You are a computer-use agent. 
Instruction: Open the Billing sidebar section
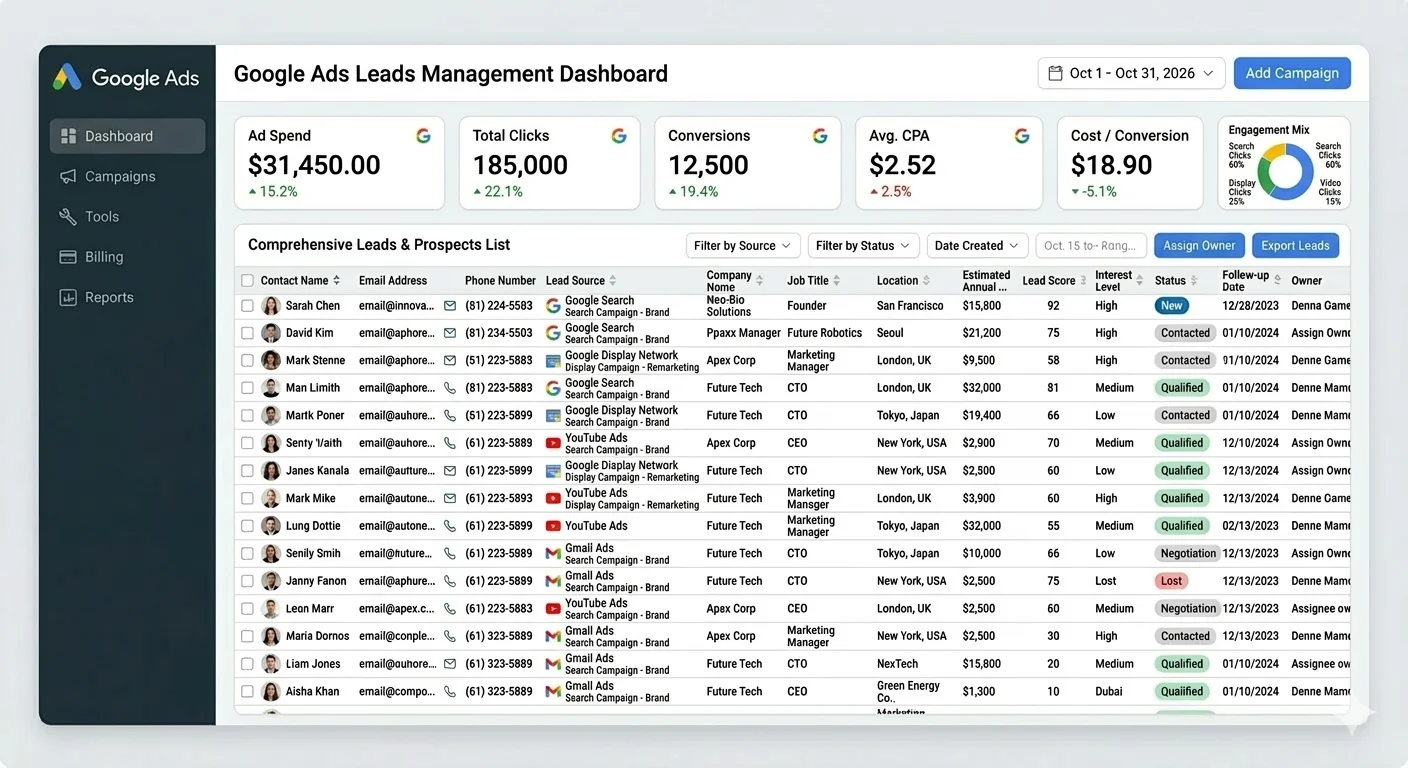point(104,257)
